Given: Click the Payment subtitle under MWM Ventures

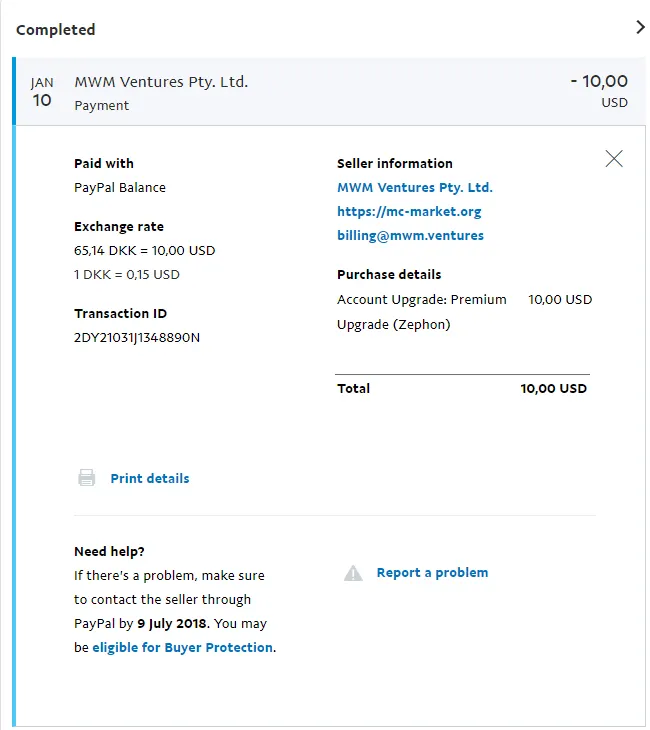Looking at the screenshot, I should pyautogui.click(x=102, y=106).
